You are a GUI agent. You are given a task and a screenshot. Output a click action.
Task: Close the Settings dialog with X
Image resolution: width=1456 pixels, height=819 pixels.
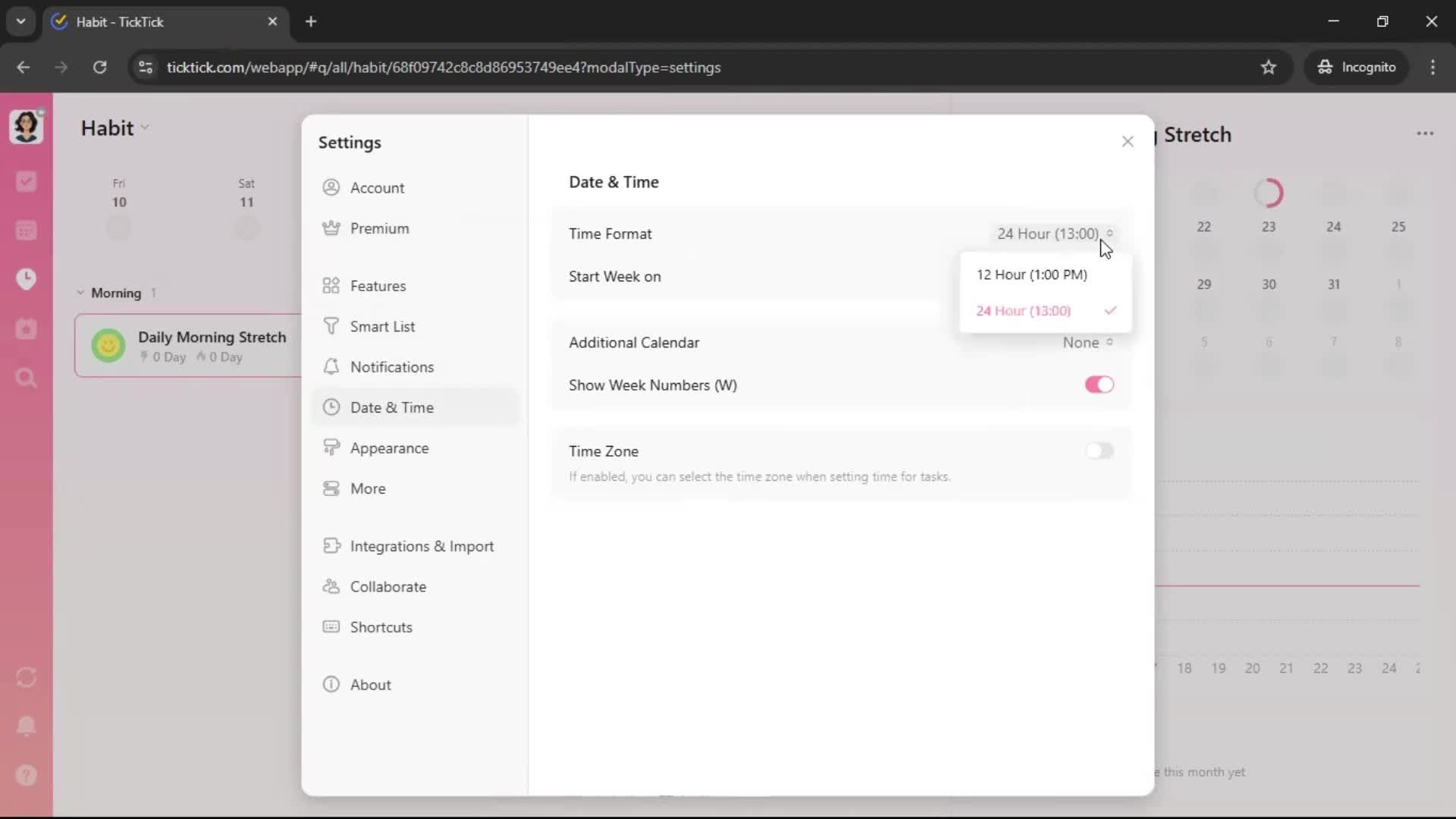[x=1128, y=142]
